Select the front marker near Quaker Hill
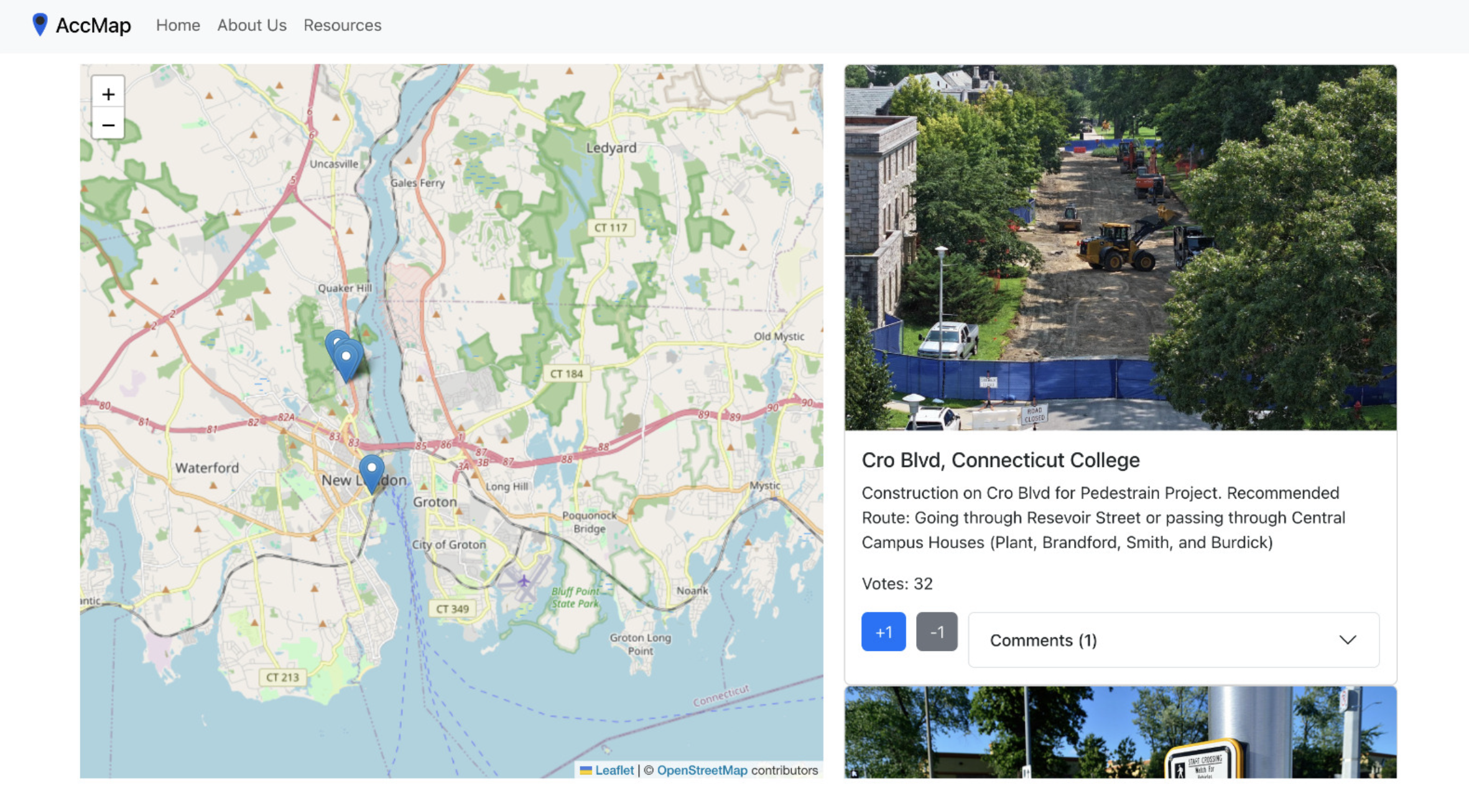 tap(346, 359)
